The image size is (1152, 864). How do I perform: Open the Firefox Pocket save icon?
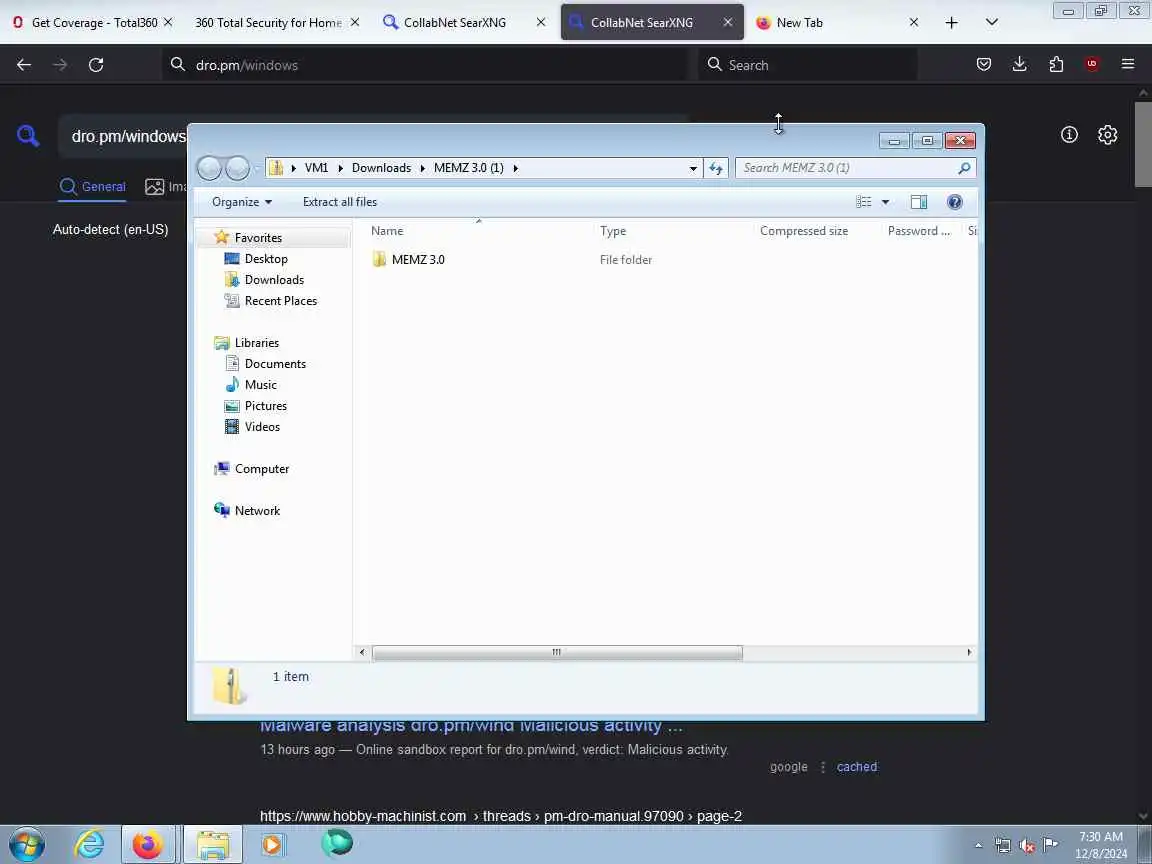(984, 65)
